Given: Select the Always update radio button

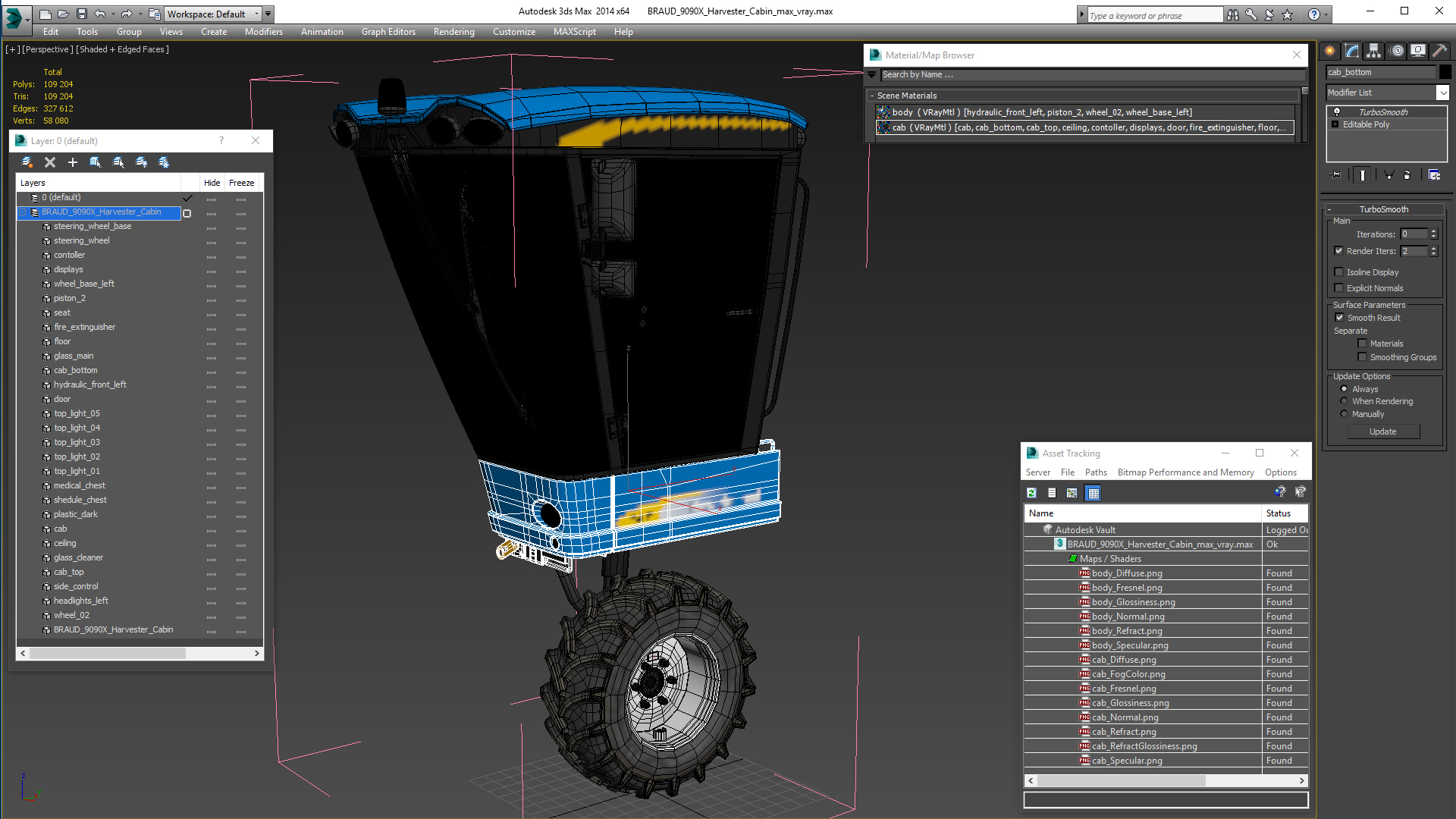Looking at the screenshot, I should [x=1344, y=389].
